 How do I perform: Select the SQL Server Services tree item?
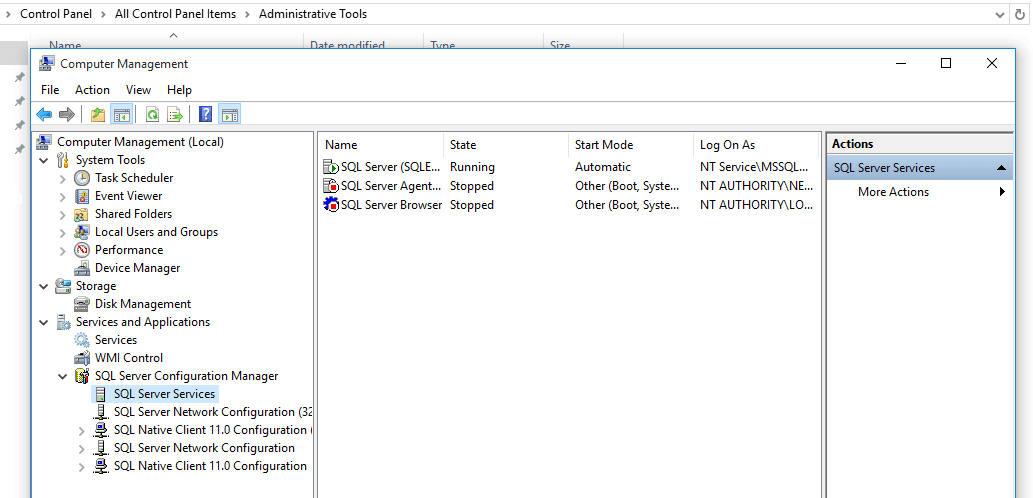tap(164, 394)
